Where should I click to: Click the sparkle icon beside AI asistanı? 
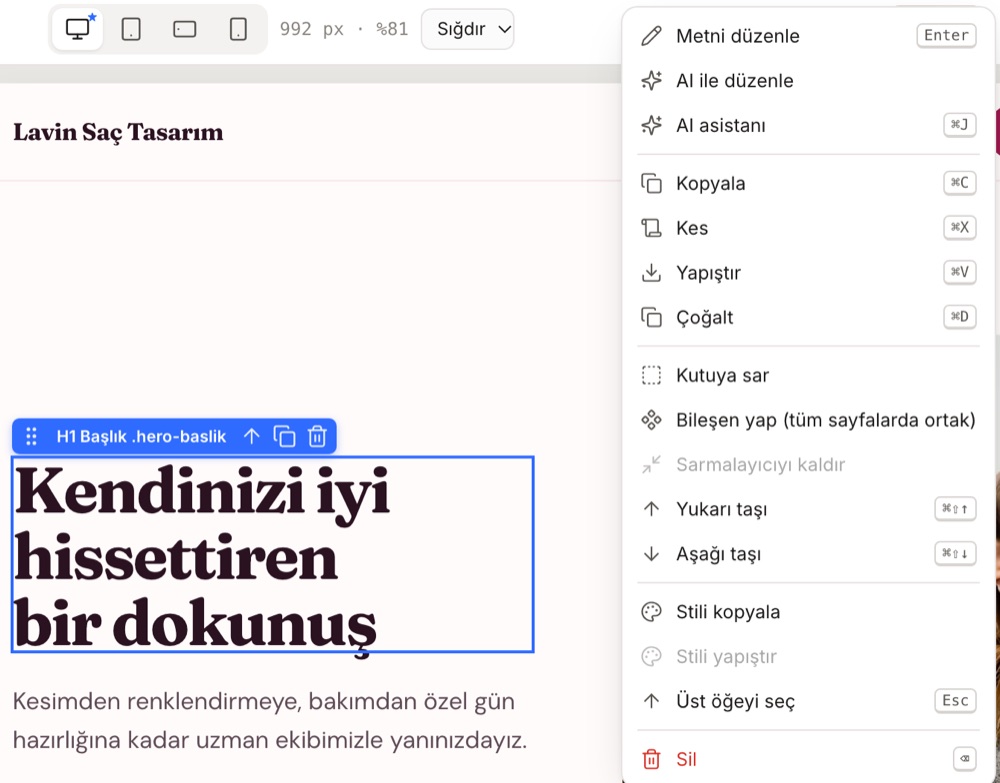(651, 125)
